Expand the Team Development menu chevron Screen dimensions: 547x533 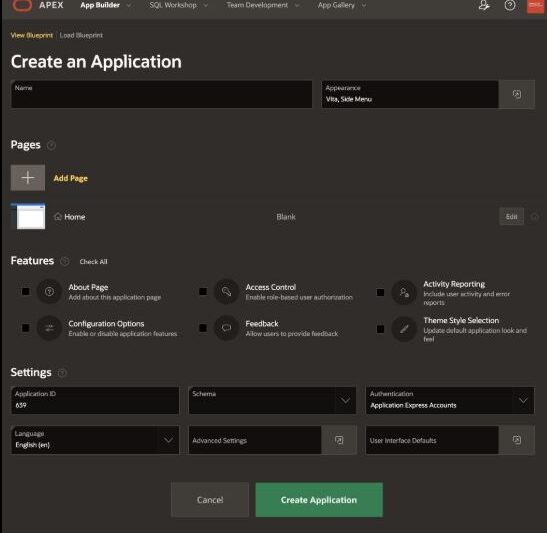click(x=297, y=5)
